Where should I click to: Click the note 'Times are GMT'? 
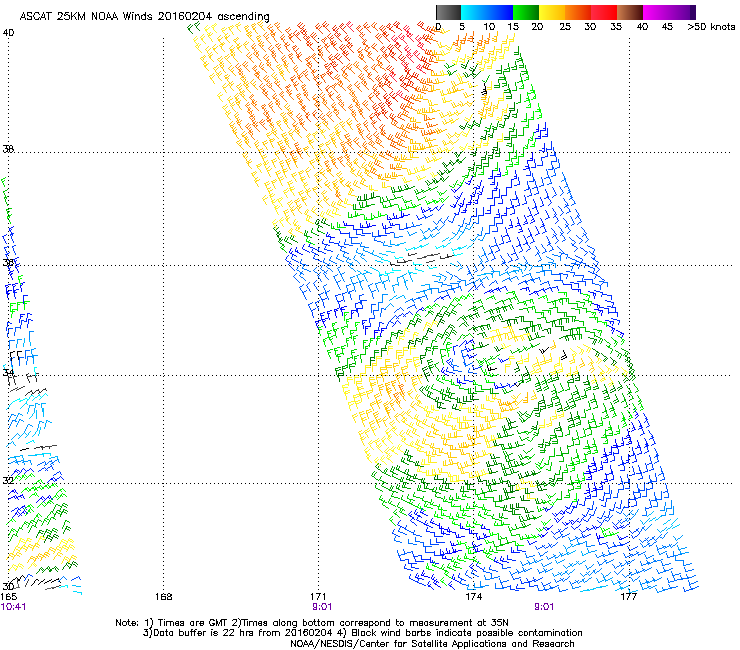click(x=192, y=623)
